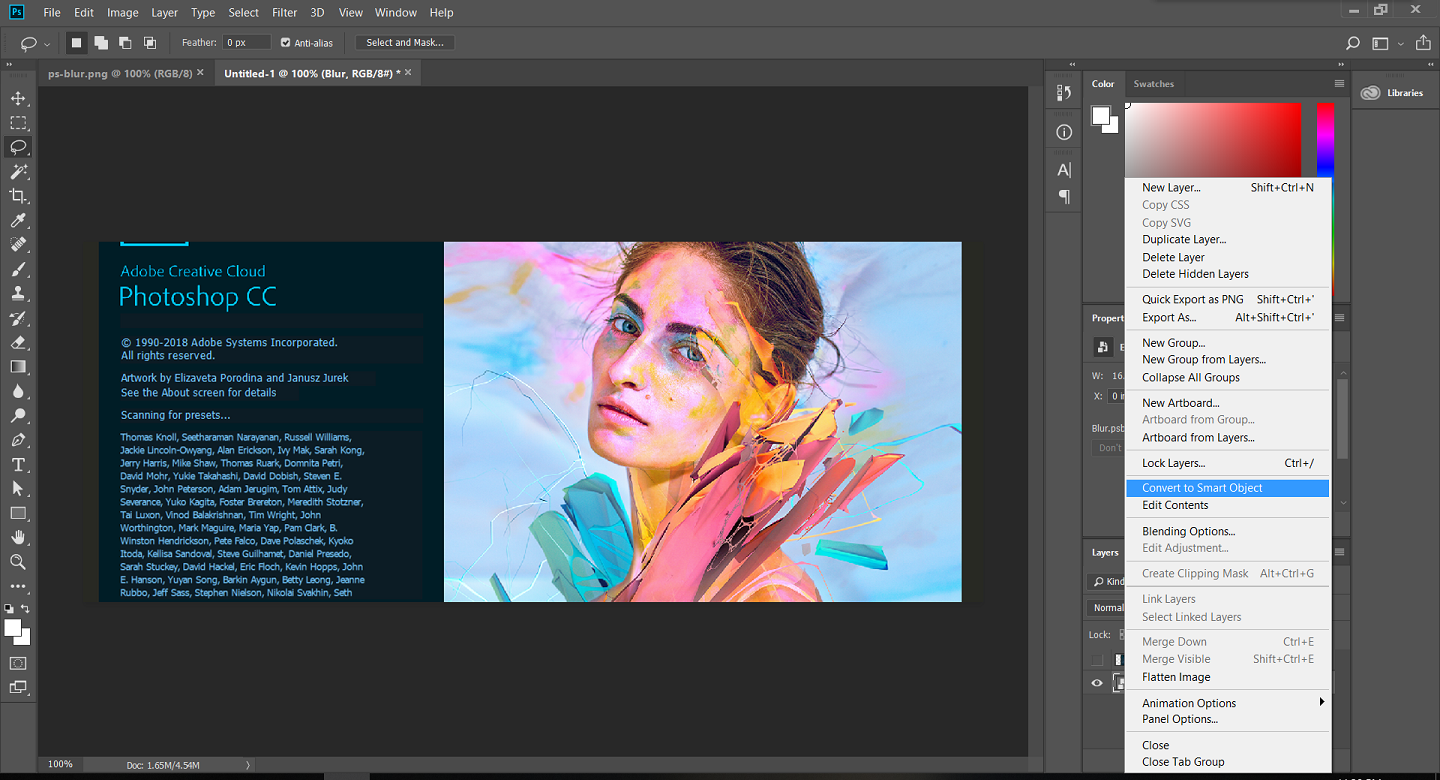Choose Intersect with selection mode
Viewport: 1440px width, 780px height.
click(x=150, y=43)
